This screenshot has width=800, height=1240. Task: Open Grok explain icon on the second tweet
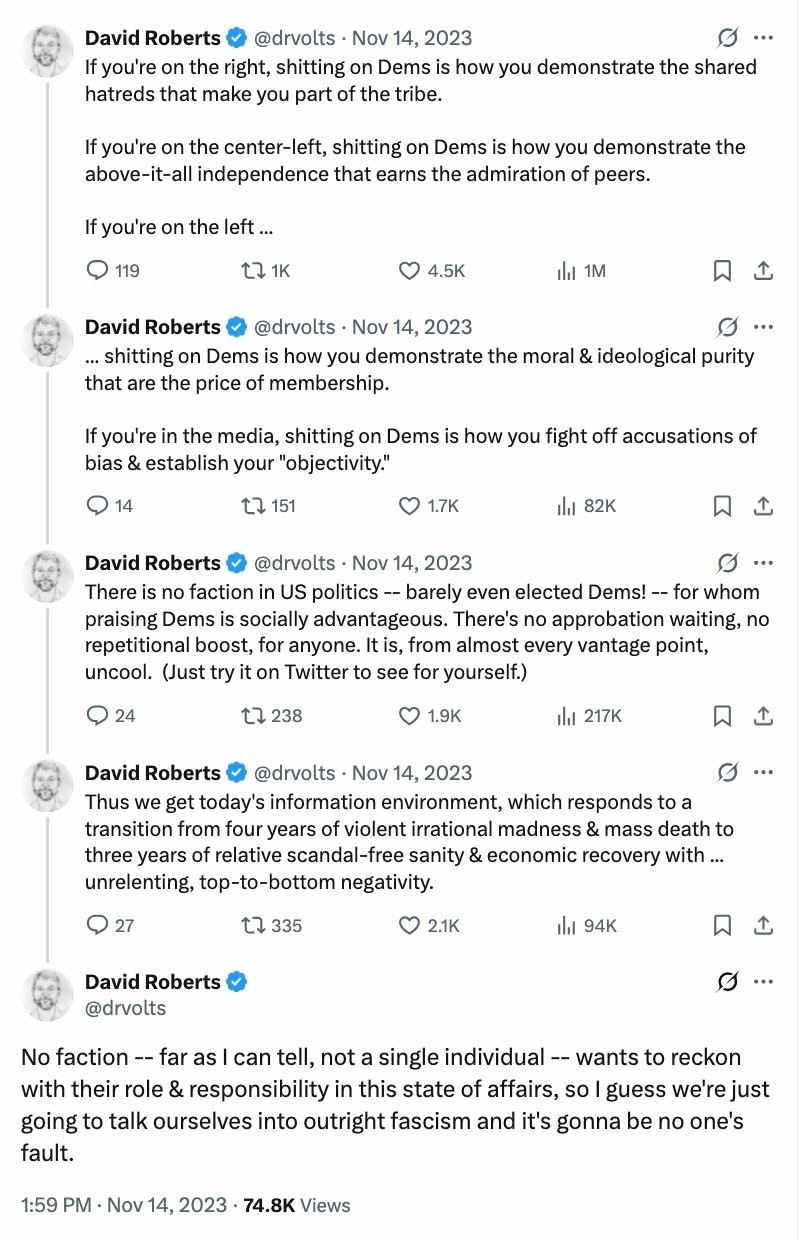tap(728, 327)
